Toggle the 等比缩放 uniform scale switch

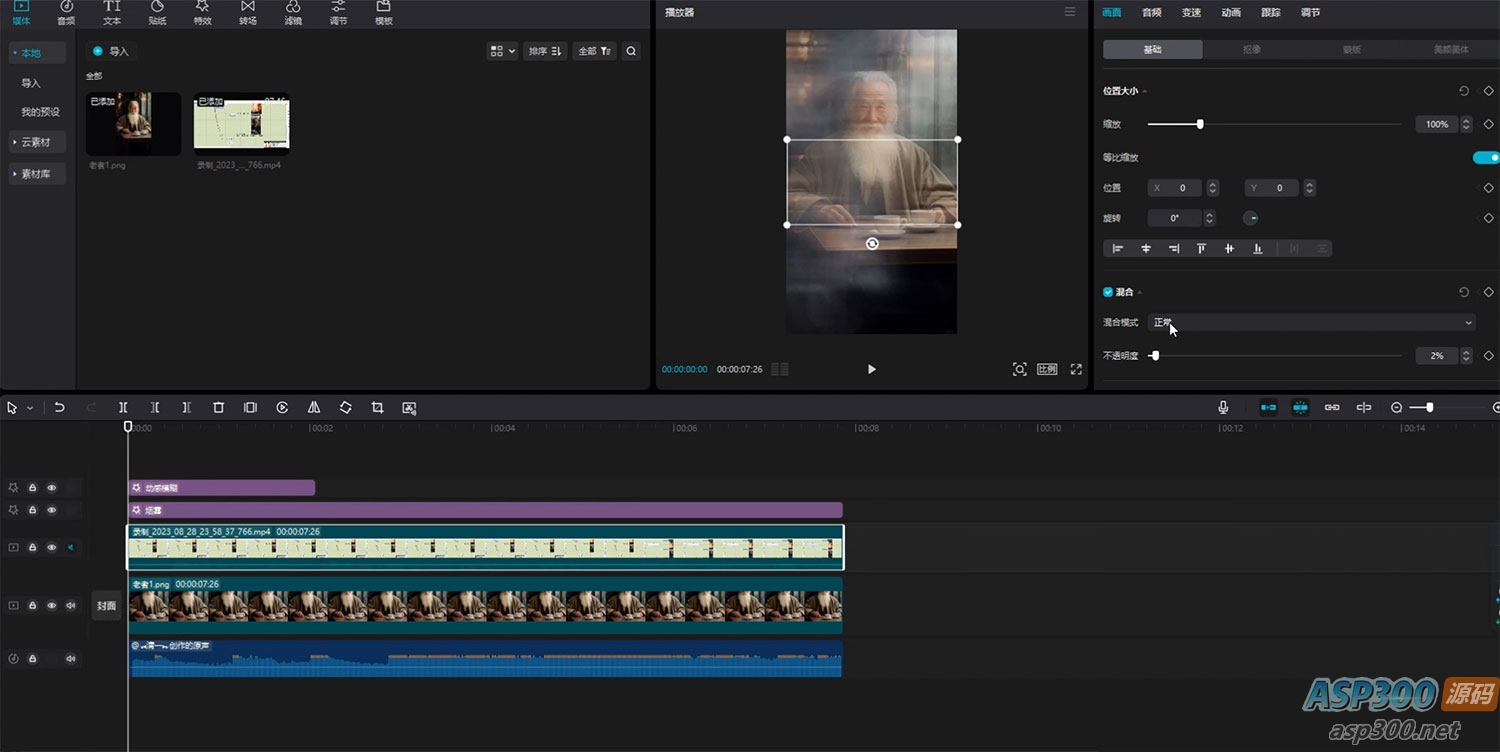coord(1486,158)
